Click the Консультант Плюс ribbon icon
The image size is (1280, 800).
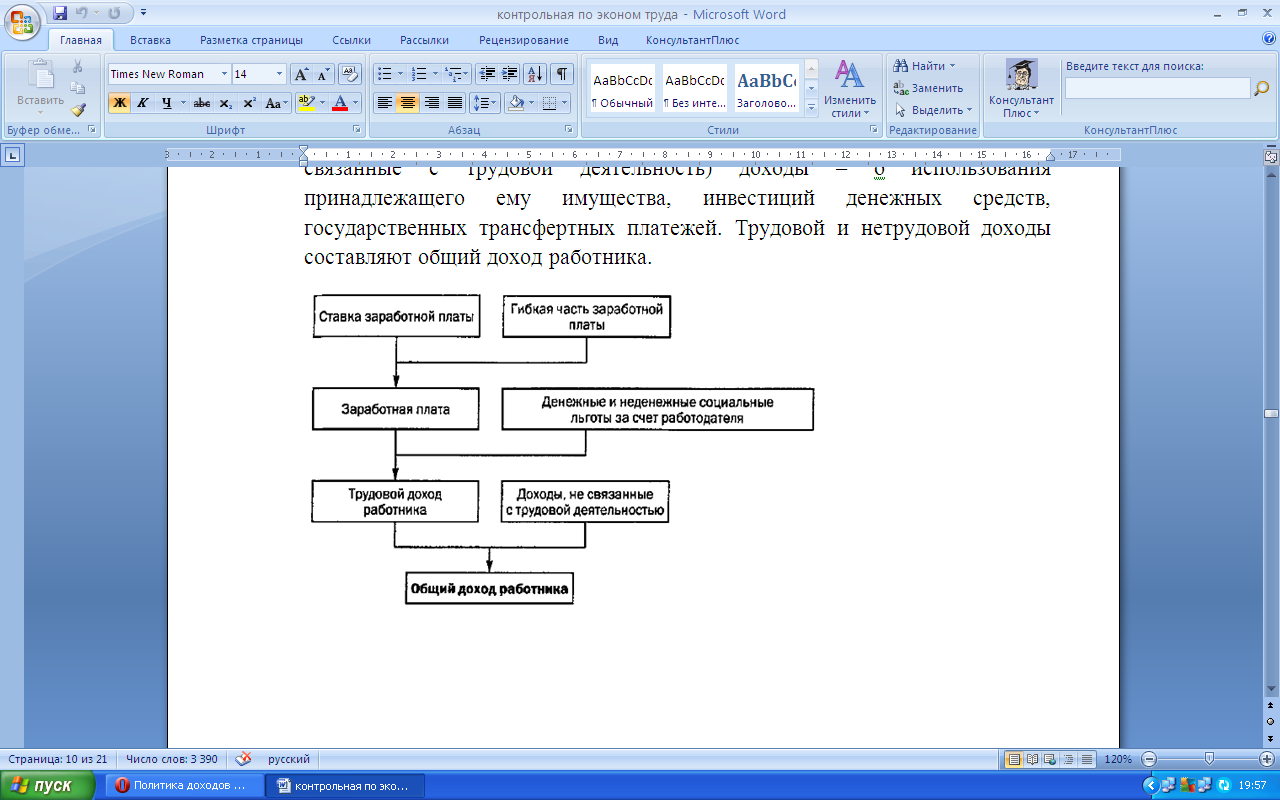click(x=1021, y=88)
